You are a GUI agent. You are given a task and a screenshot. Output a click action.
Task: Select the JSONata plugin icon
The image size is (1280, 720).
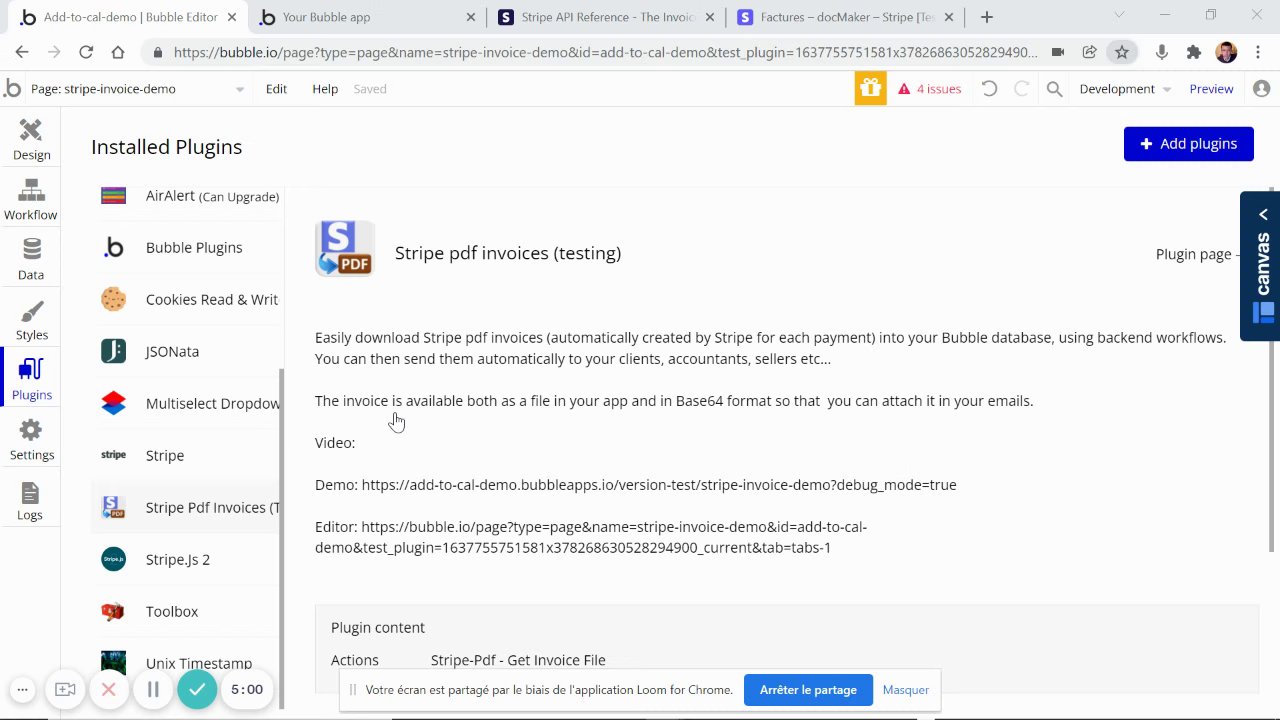tap(114, 351)
